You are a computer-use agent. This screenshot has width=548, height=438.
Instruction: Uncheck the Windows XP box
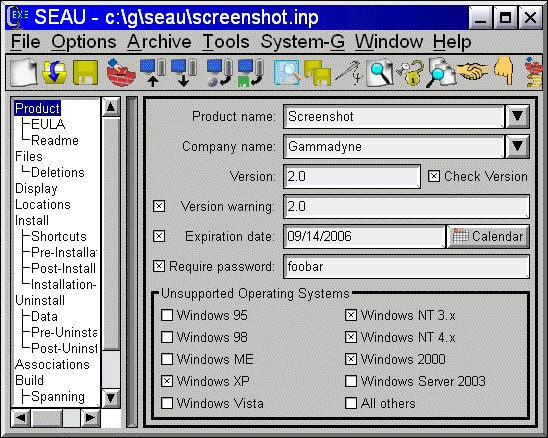(167, 381)
